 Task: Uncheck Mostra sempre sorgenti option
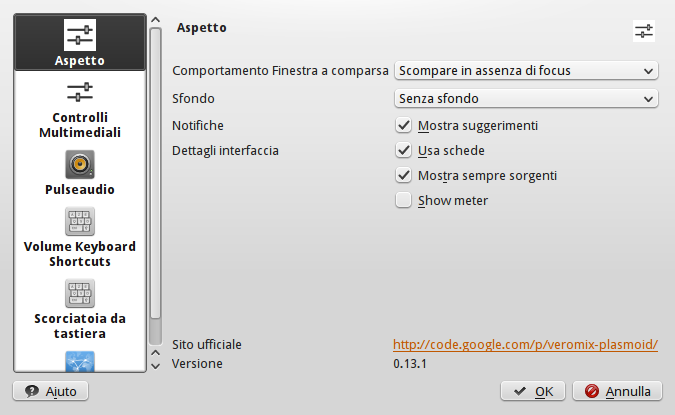404,175
